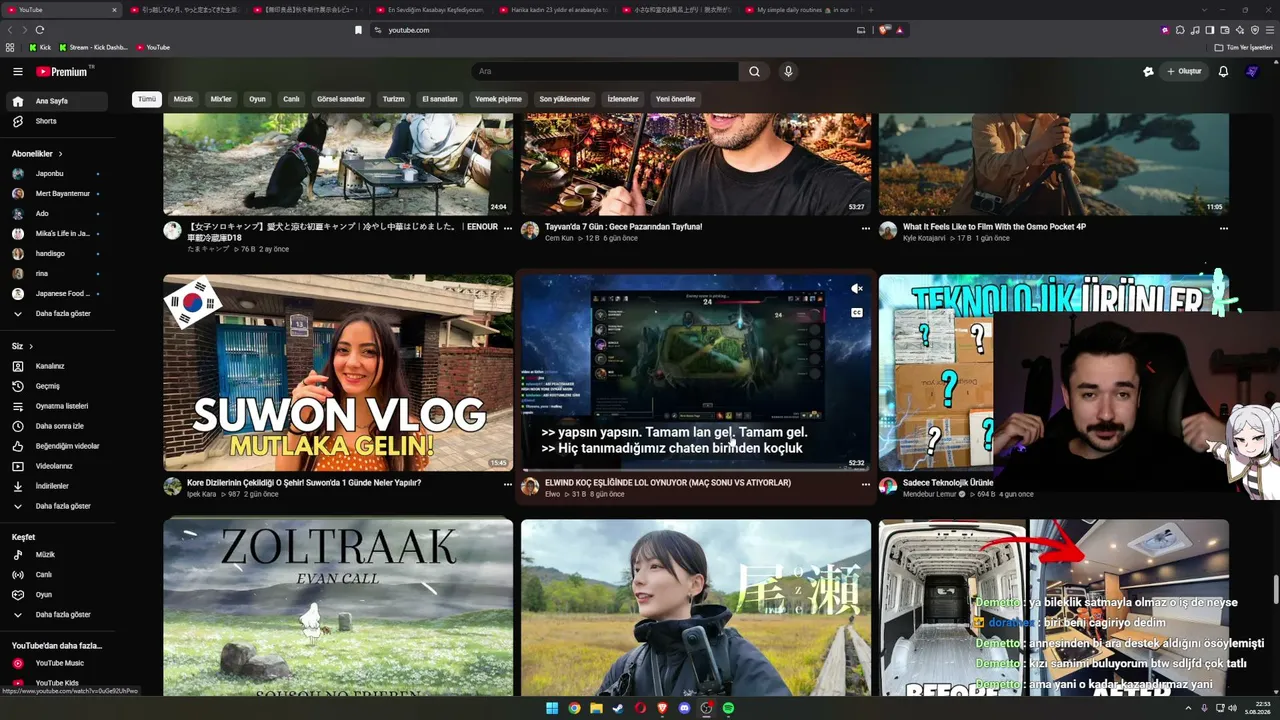1280x720 pixels.
Task: Select the Müzik filter chip
Action: [x=183, y=99]
